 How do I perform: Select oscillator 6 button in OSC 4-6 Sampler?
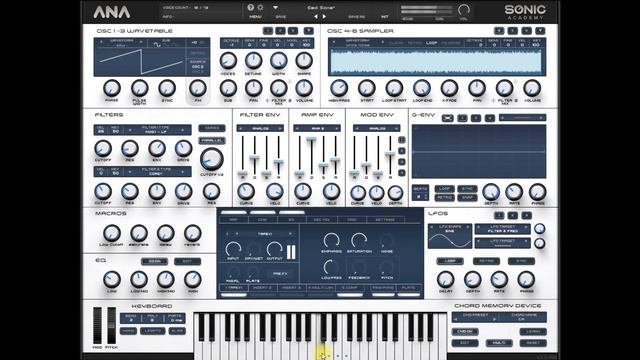527,31
